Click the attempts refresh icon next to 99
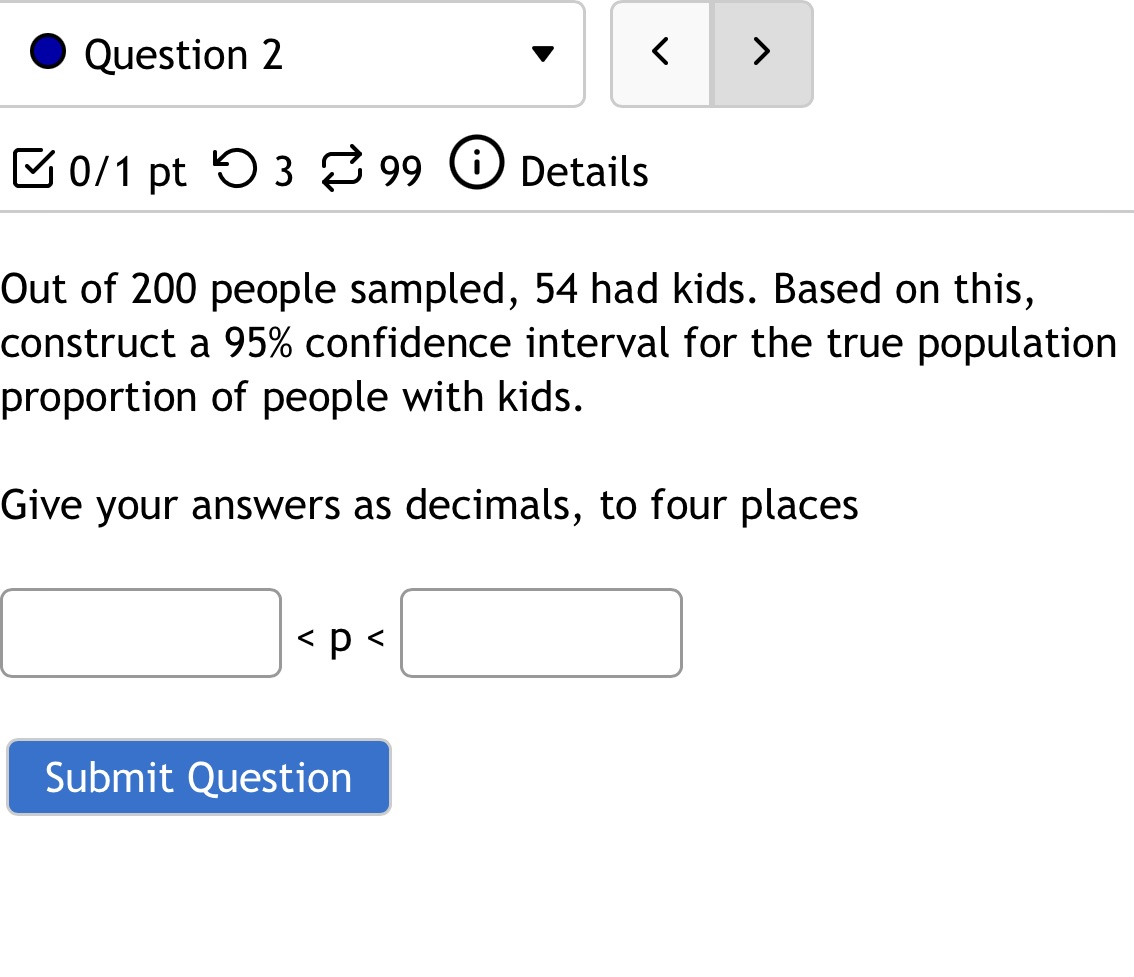Viewport: 1134px width, 977px height. click(340, 169)
